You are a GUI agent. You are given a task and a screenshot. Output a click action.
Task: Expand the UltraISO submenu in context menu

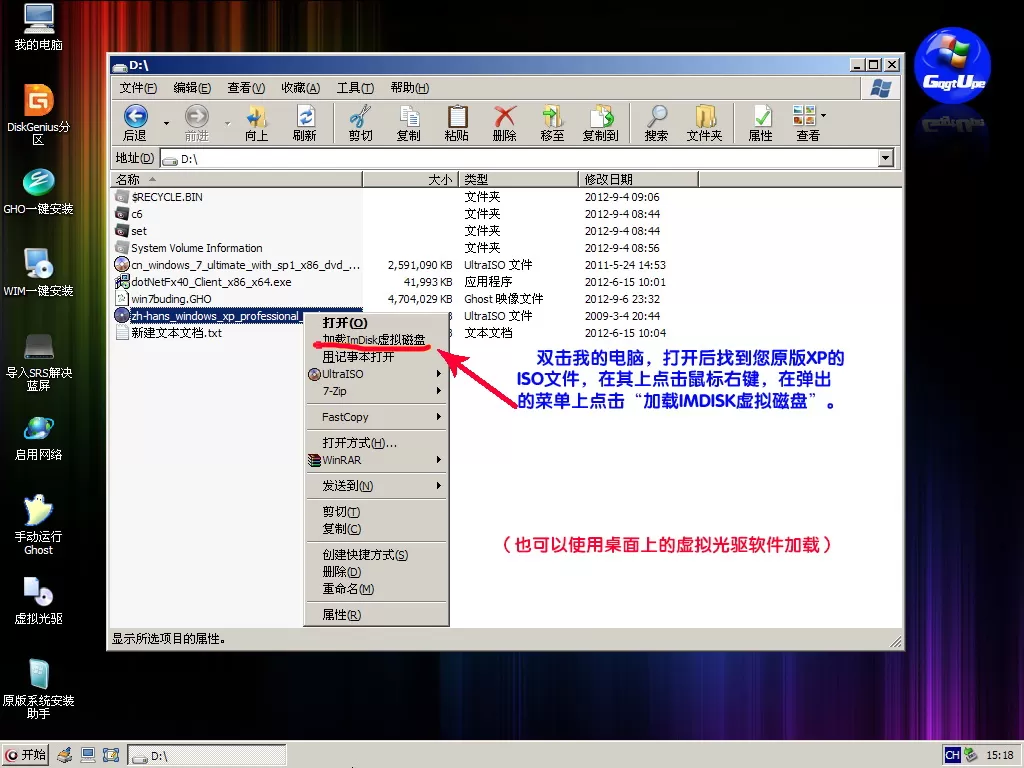coord(377,374)
